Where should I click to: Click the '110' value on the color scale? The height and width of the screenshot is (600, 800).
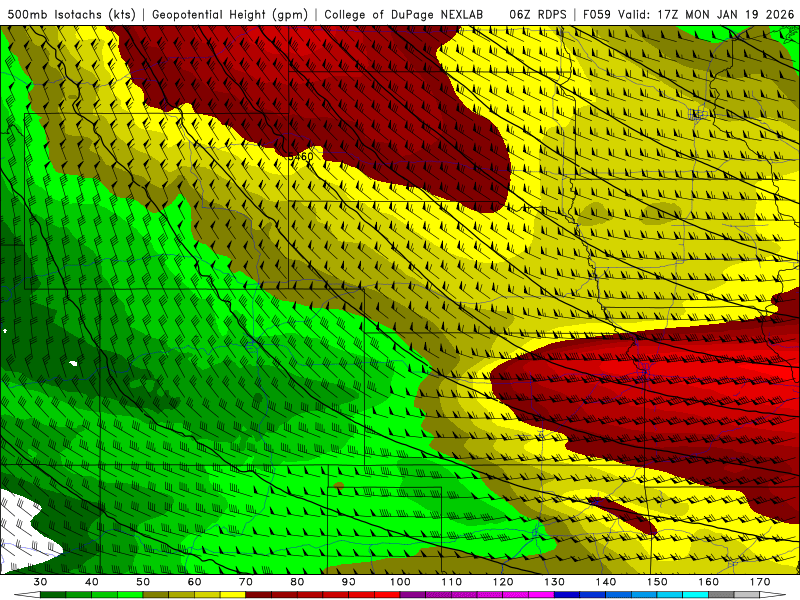click(x=452, y=582)
